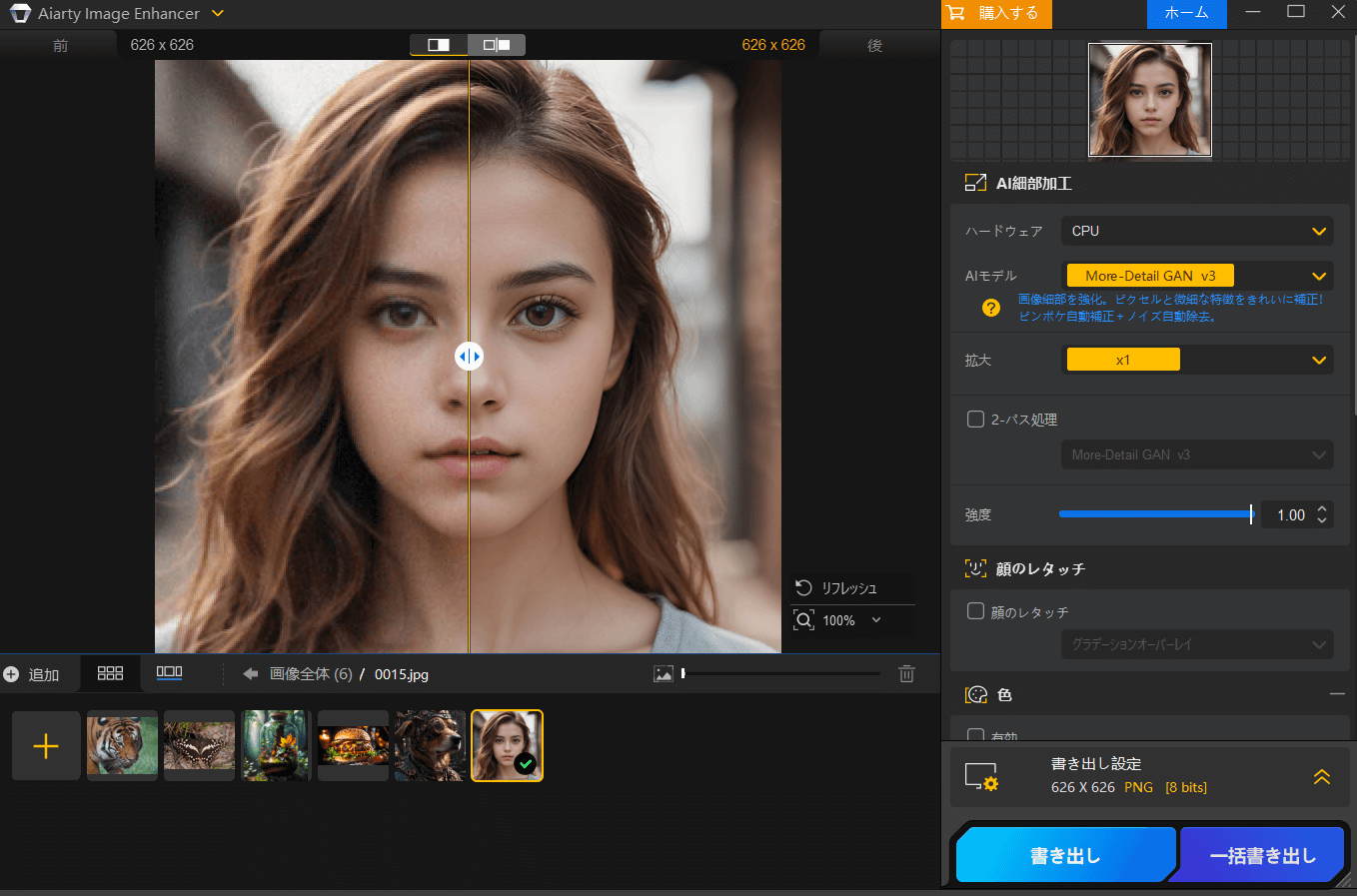Switch to filmstrip view icon

click(x=169, y=673)
